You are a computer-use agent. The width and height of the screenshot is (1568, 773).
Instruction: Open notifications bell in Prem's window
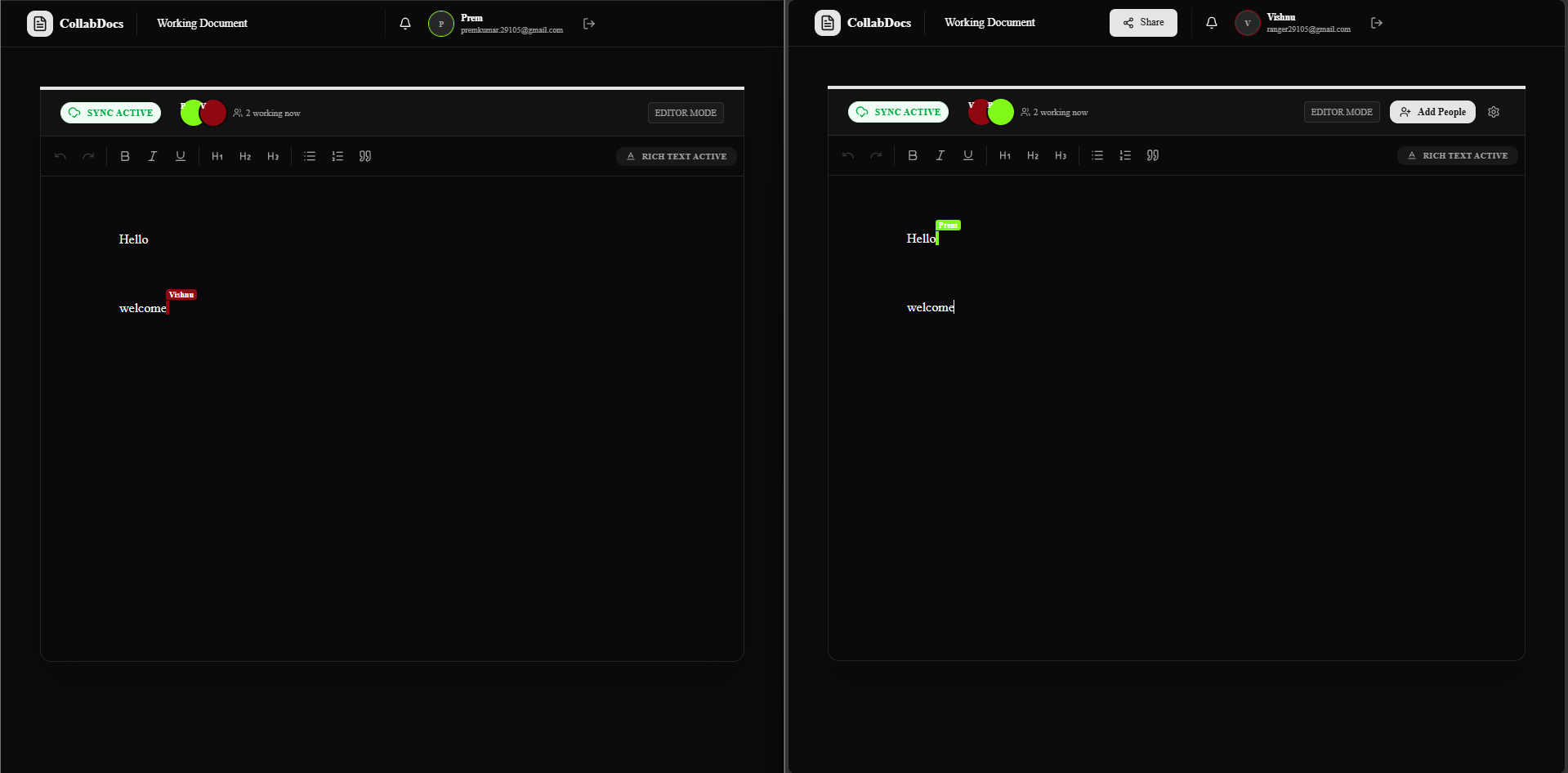tap(405, 24)
